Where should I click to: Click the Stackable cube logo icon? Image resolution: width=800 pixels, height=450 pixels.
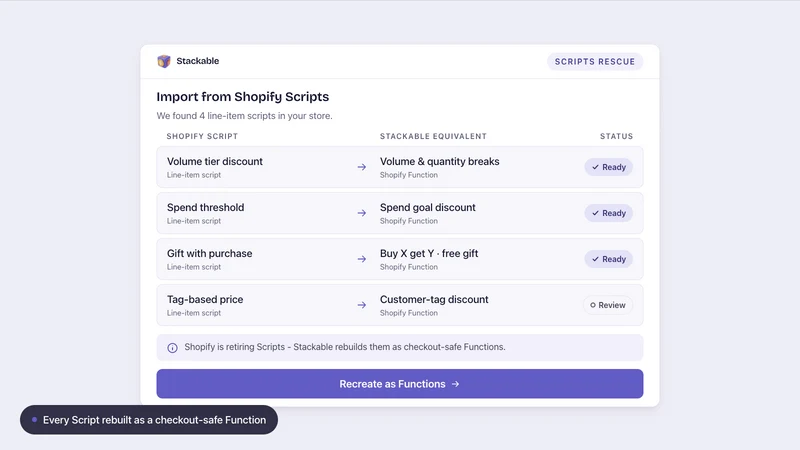[x=164, y=61]
